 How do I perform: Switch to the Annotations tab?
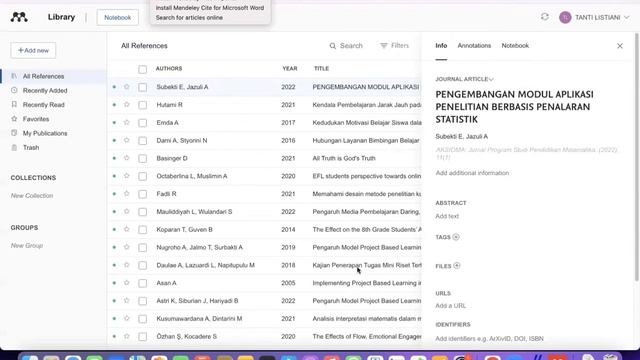click(474, 46)
